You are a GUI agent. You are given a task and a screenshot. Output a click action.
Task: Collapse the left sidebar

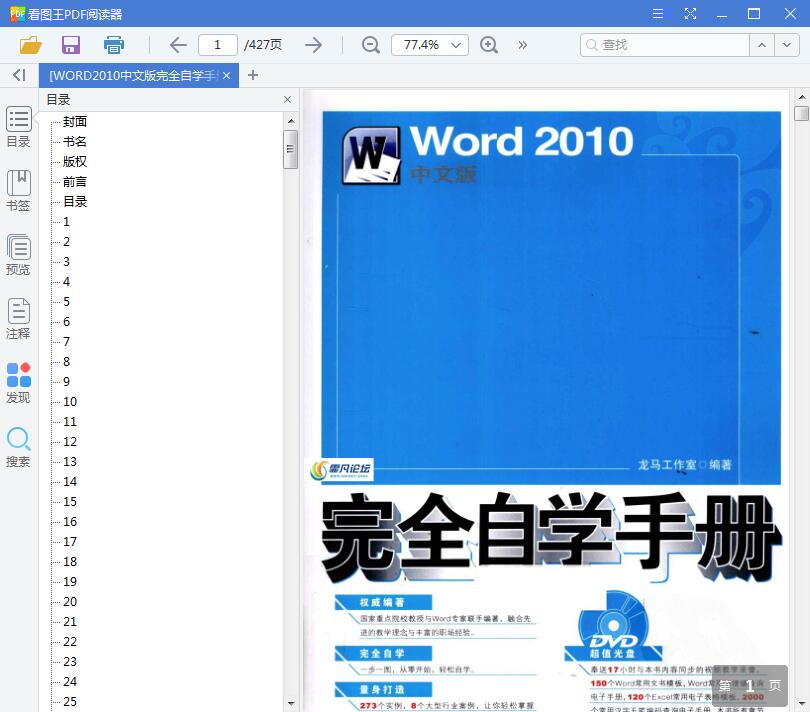click(x=19, y=75)
